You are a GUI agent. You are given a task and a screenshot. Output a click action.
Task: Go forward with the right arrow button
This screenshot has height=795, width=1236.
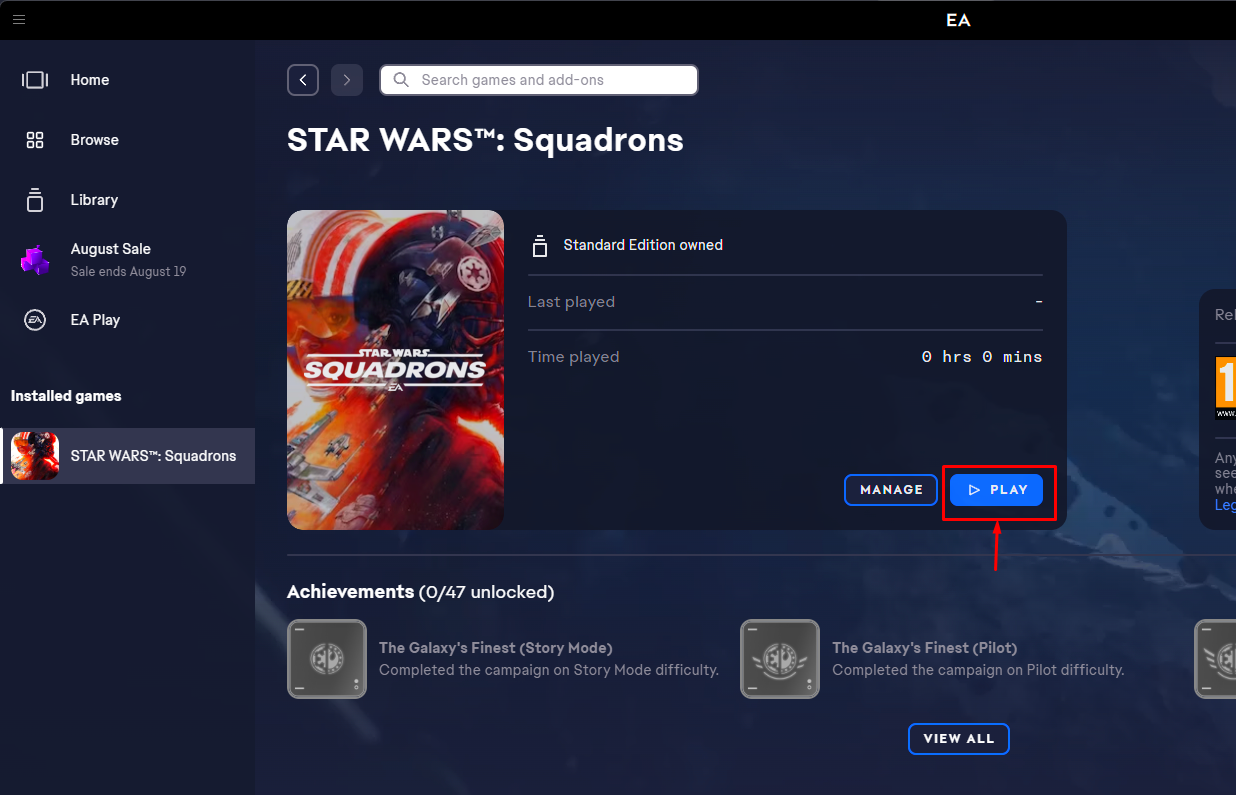(347, 80)
